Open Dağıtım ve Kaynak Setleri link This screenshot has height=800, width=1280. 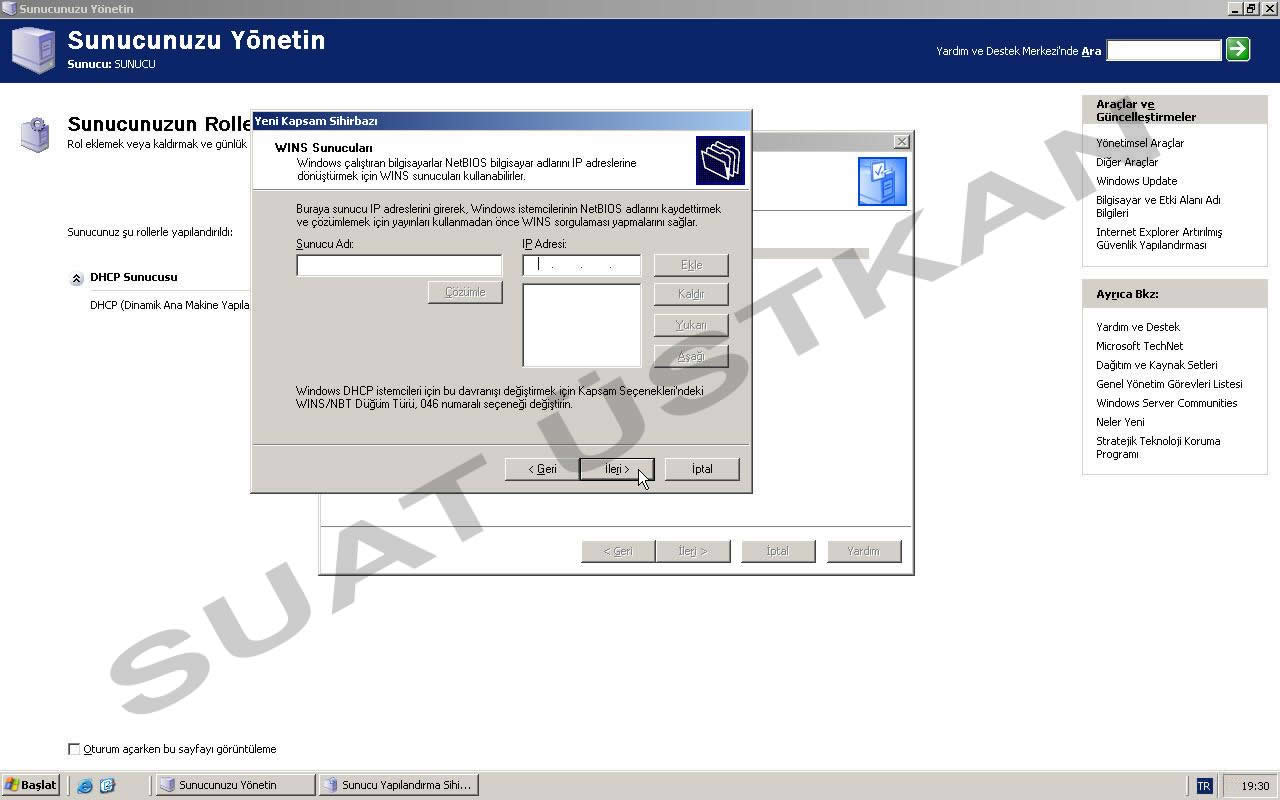point(1157,365)
